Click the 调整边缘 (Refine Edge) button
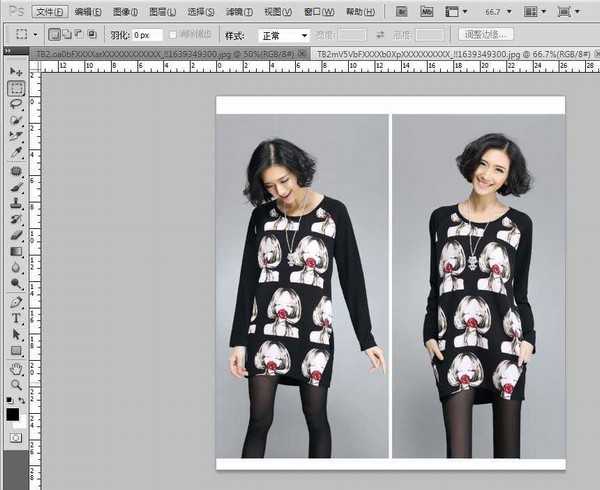The height and width of the screenshot is (490, 600). [x=485, y=35]
